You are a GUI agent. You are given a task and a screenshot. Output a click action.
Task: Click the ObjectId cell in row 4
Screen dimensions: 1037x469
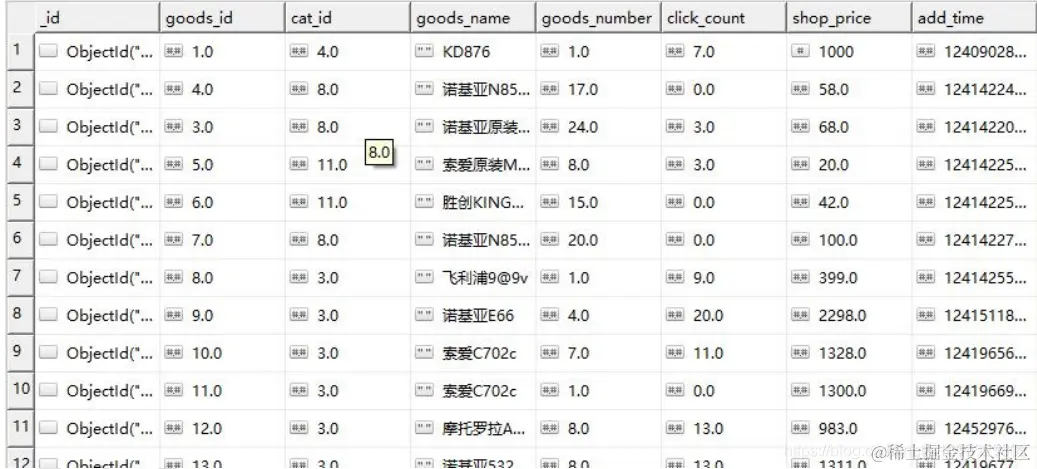(97, 165)
